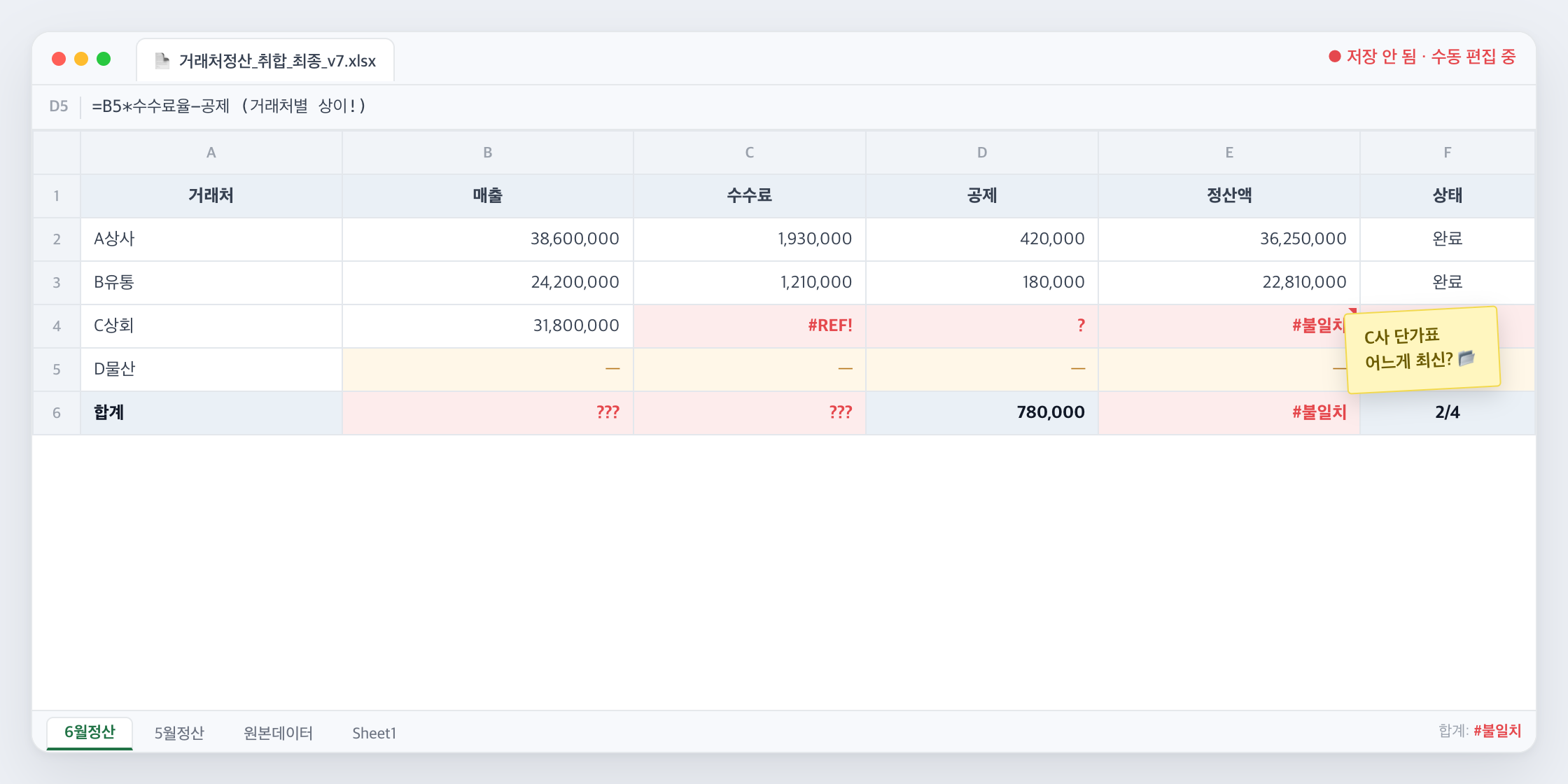Click the red comment marker on cell E4
This screenshot has height=784, width=1568.
(1353, 310)
